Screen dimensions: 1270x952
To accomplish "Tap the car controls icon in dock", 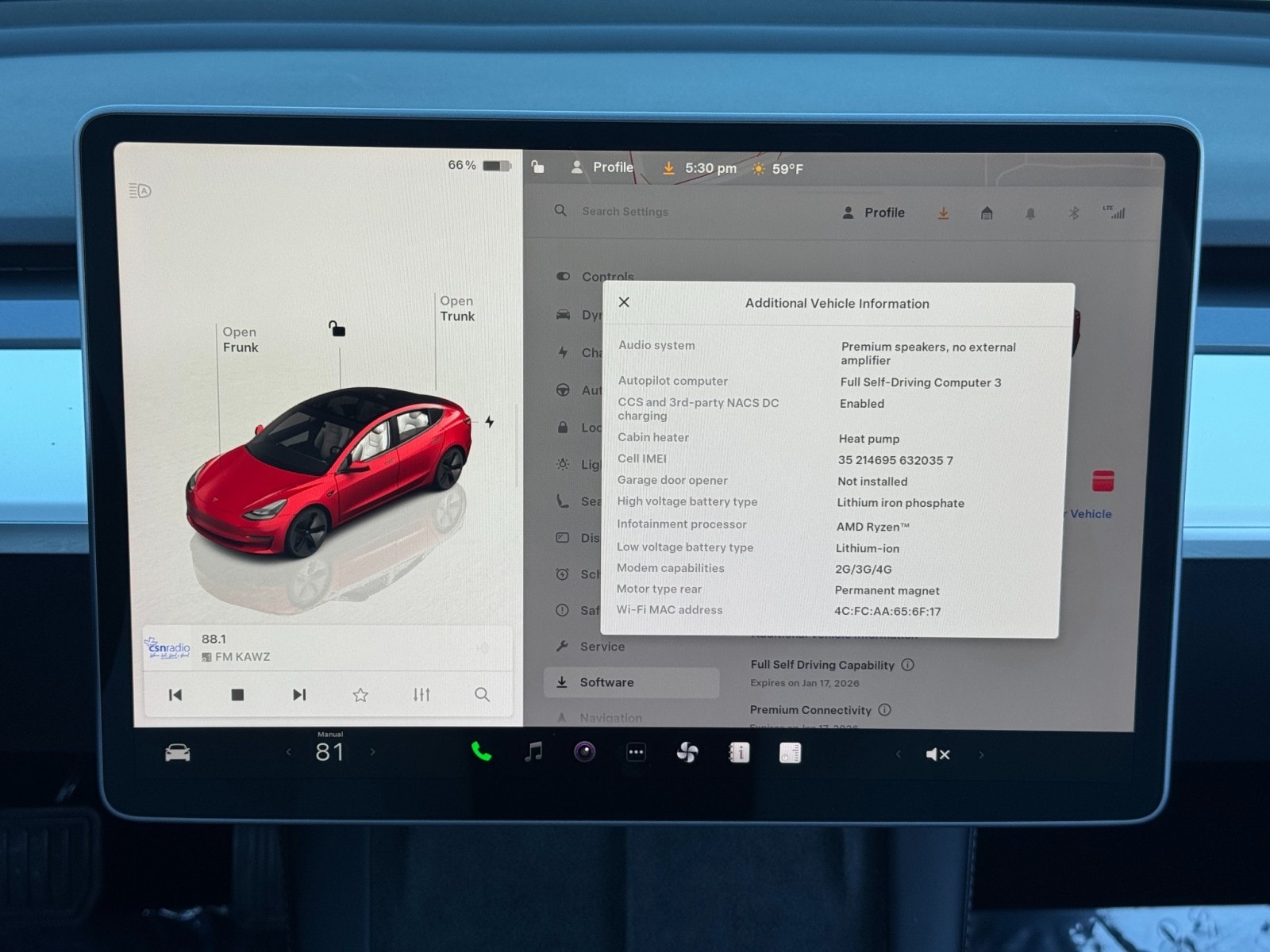I will (x=177, y=753).
